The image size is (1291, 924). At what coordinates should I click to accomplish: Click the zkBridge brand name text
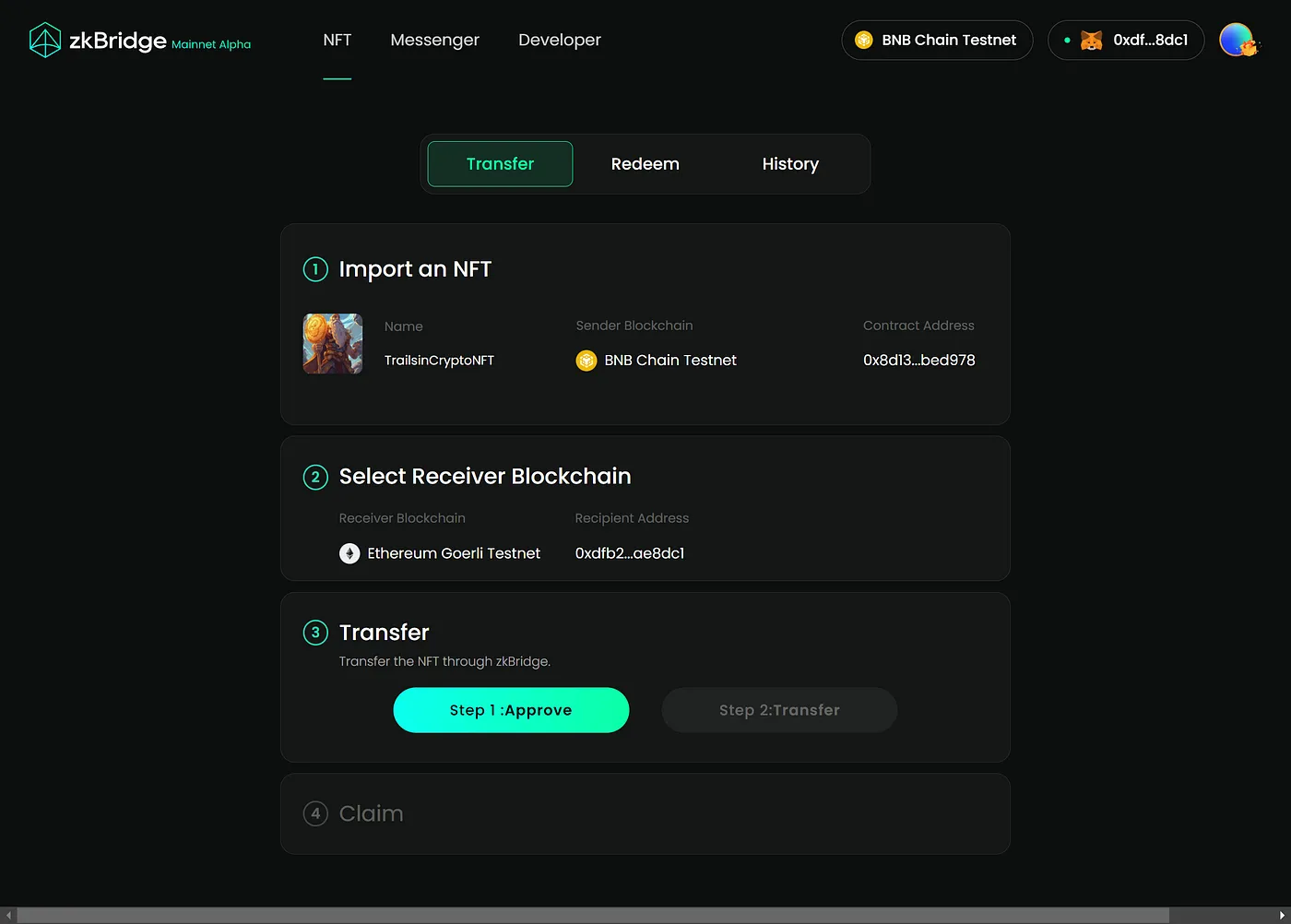[x=118, y=41]
